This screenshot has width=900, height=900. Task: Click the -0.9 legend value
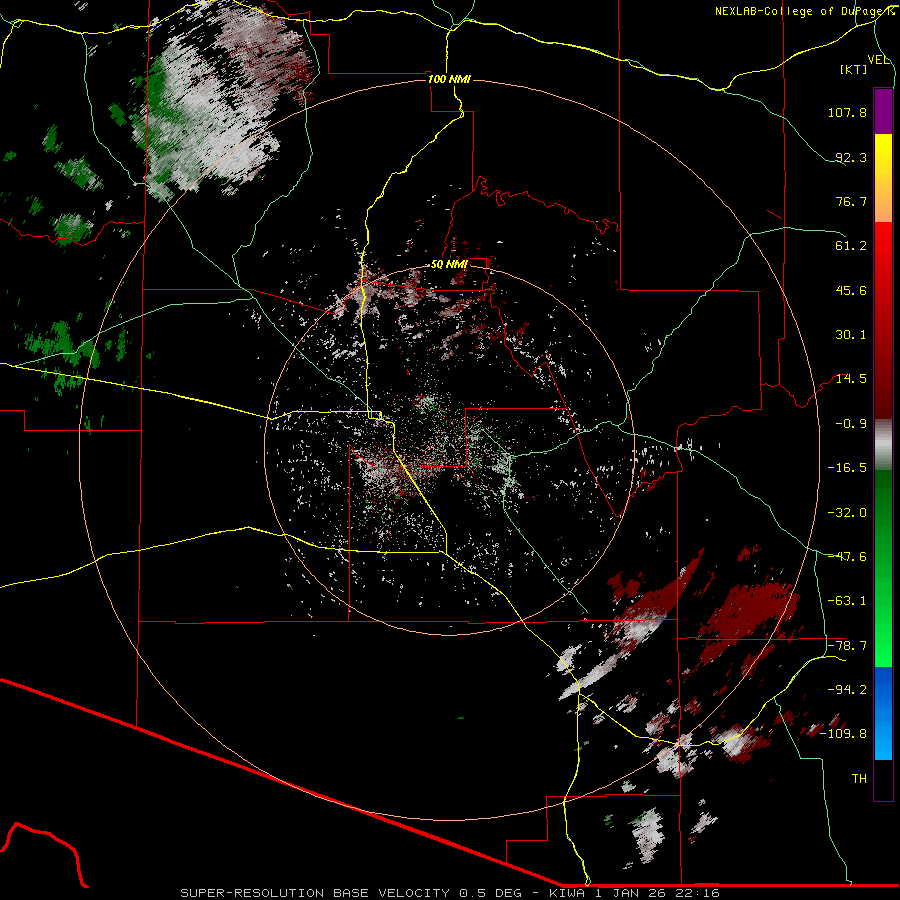click(x=851, y=424)
